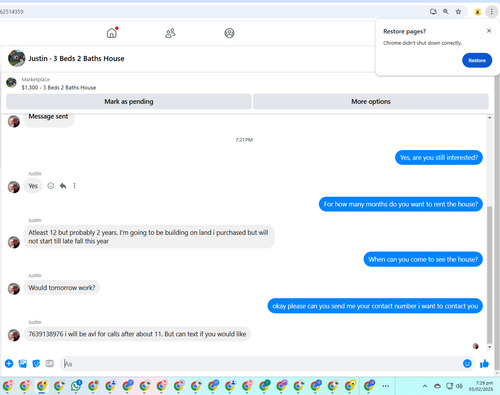Click the chat scrollbar thumb

pyautogui.click(x=489, y=274)
